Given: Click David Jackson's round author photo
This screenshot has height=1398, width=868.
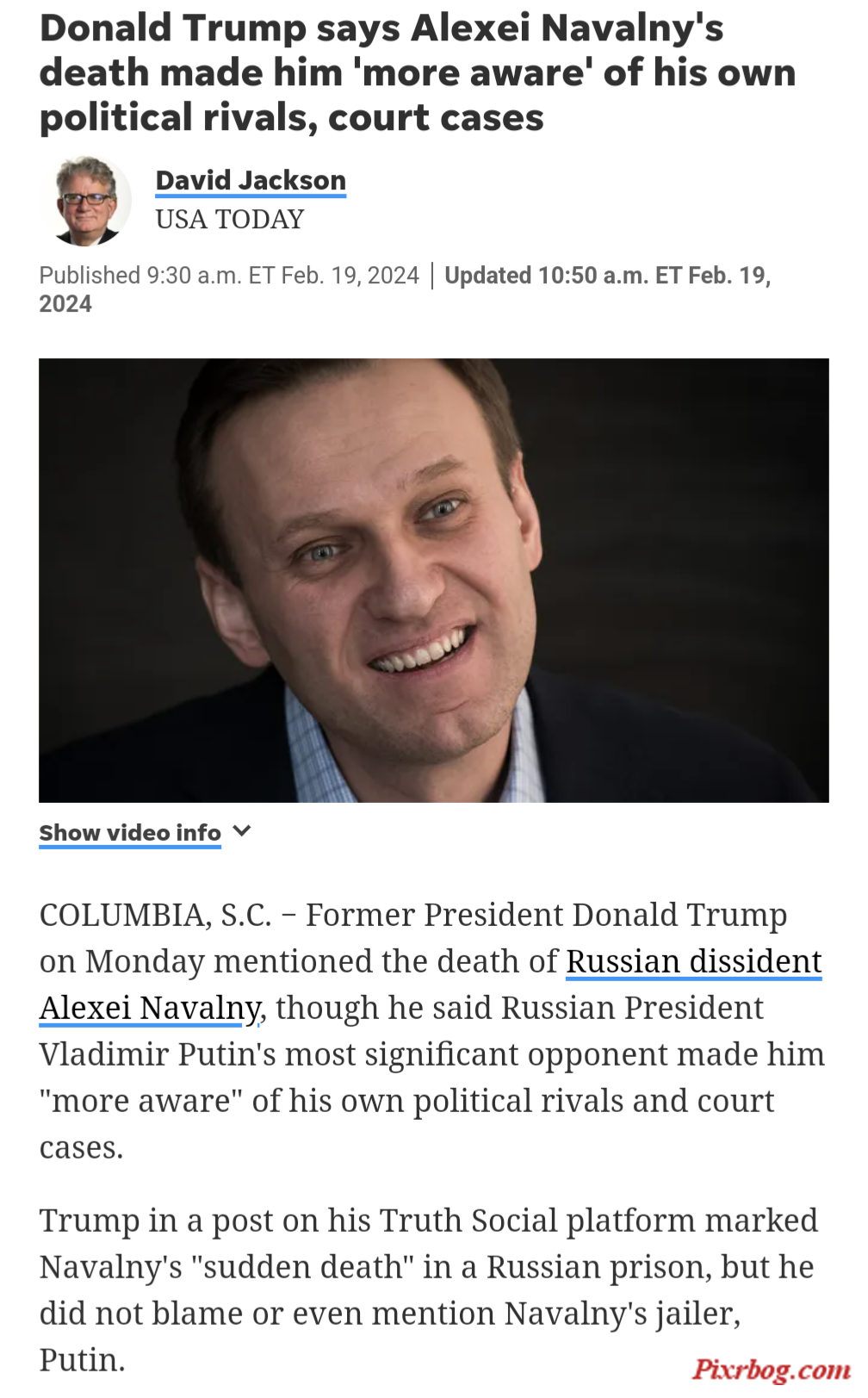Looking at the screenshot, I should click(87, 201).
